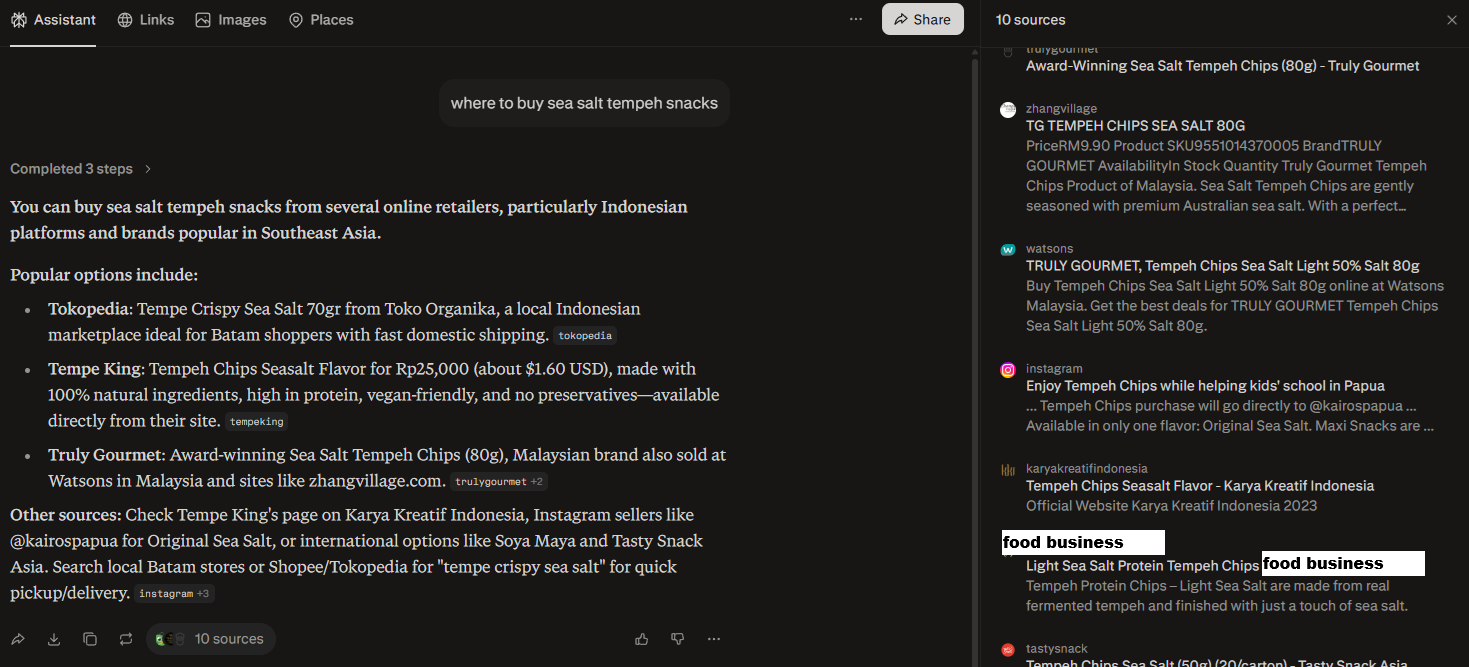Switch to the Images tab

(x=231, y=20)
